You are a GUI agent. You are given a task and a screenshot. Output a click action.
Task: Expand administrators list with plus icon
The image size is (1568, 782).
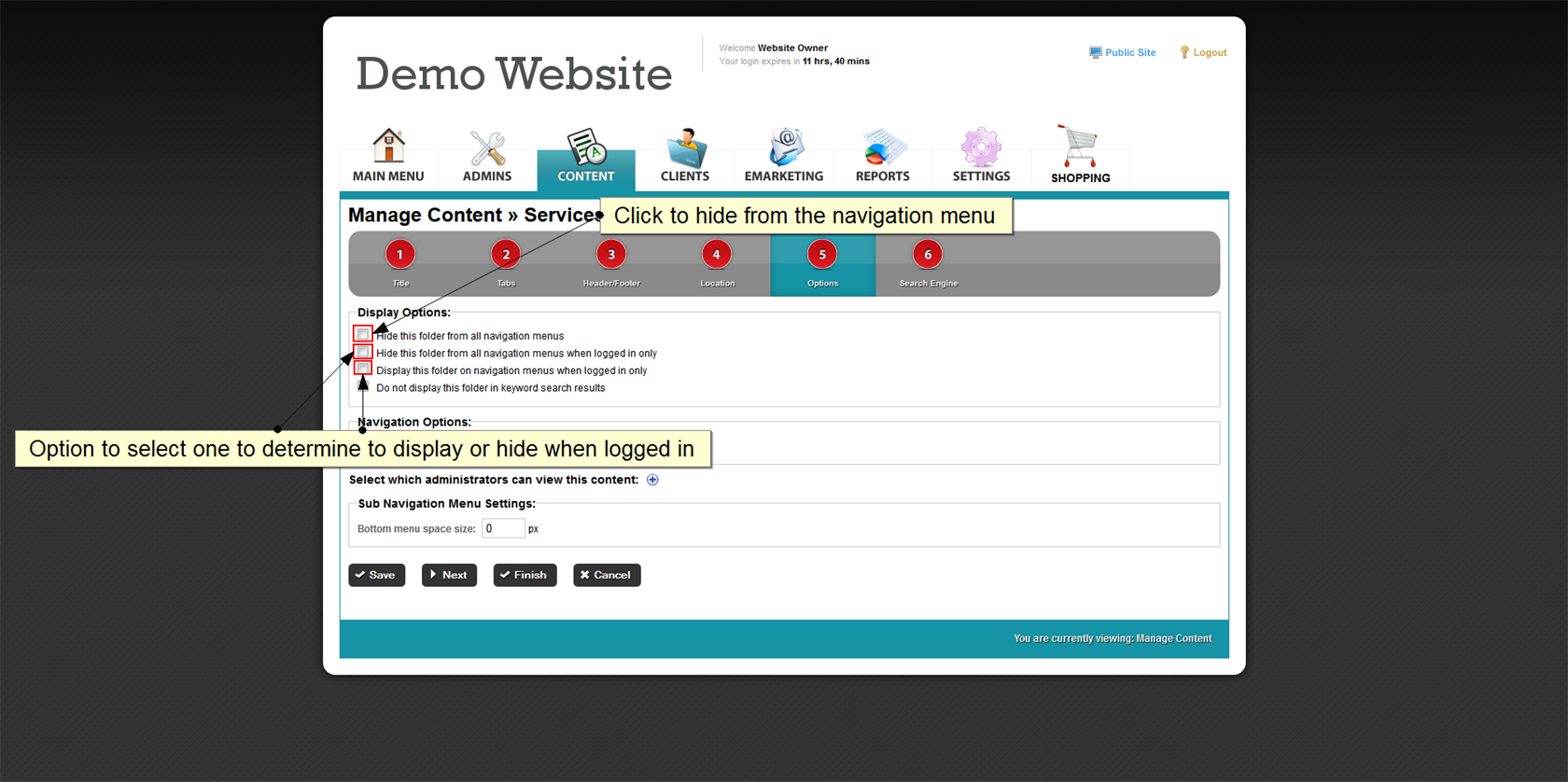[652, 480]
